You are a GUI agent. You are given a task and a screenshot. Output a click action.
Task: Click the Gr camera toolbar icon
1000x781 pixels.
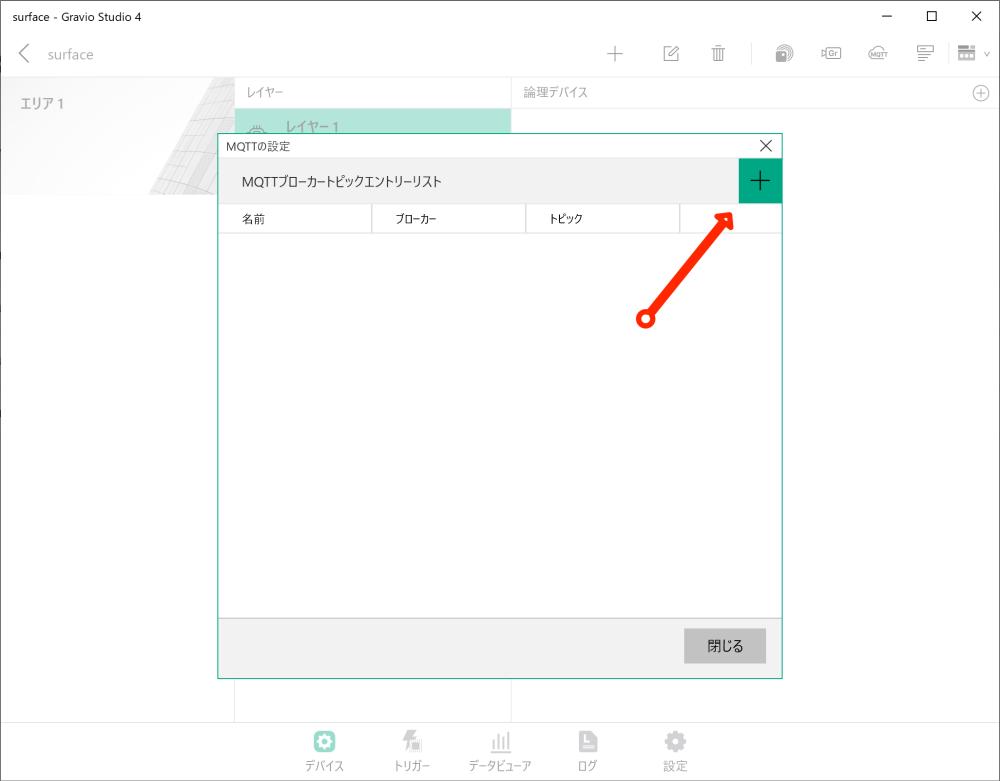point(831,53)
